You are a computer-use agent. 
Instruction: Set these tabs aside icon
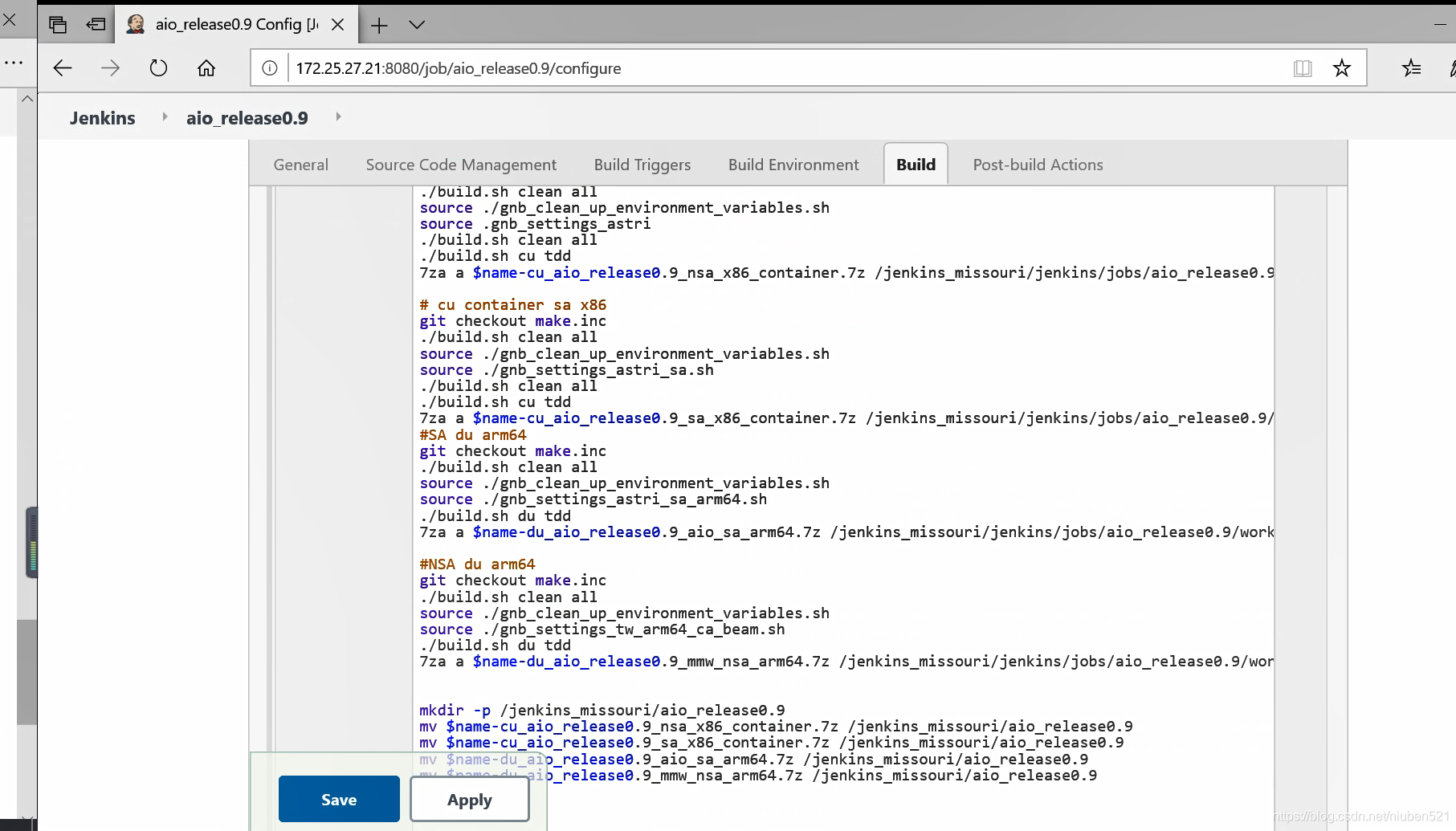tap(96, 25)
